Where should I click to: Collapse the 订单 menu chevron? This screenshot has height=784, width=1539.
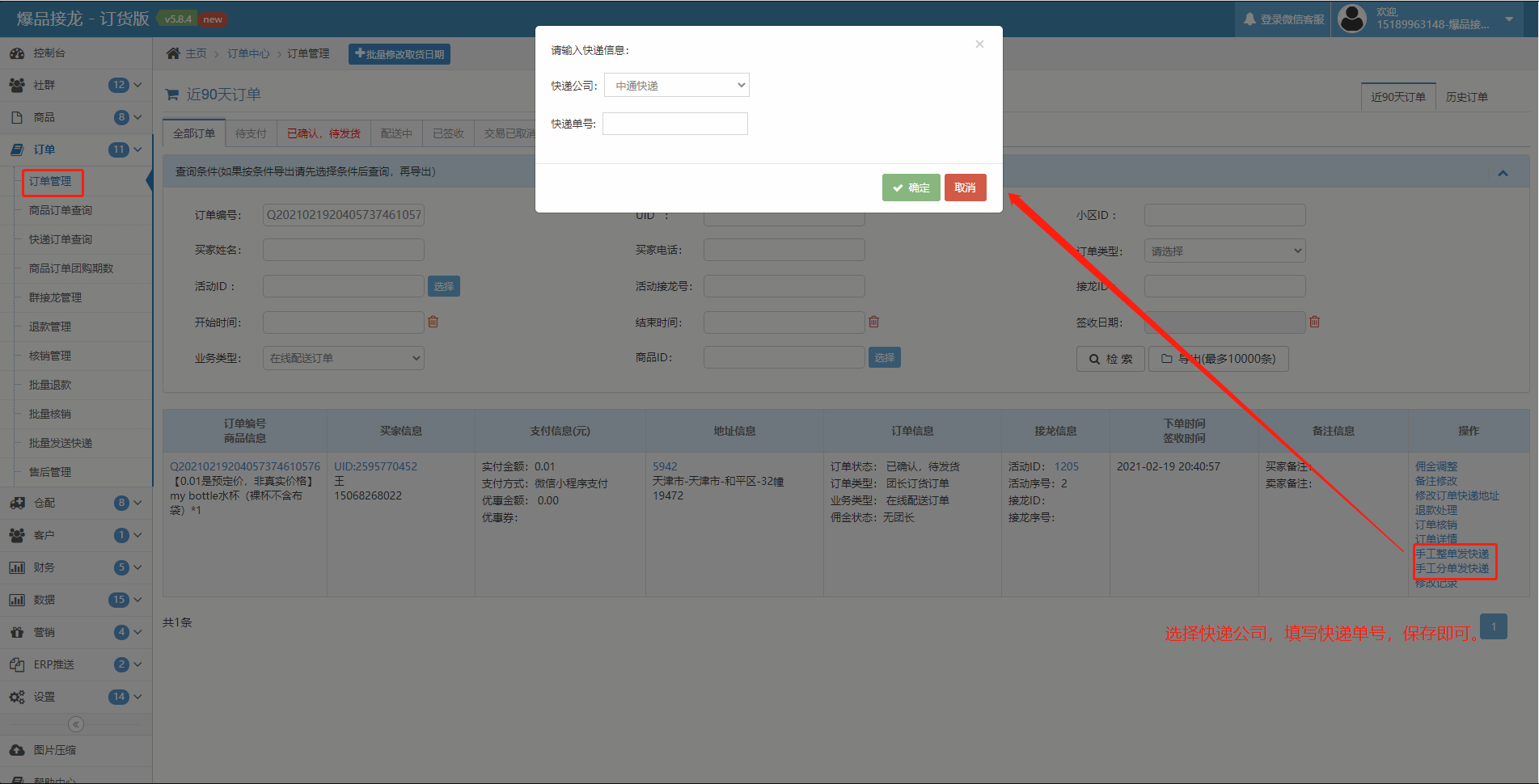pos(137,150)
